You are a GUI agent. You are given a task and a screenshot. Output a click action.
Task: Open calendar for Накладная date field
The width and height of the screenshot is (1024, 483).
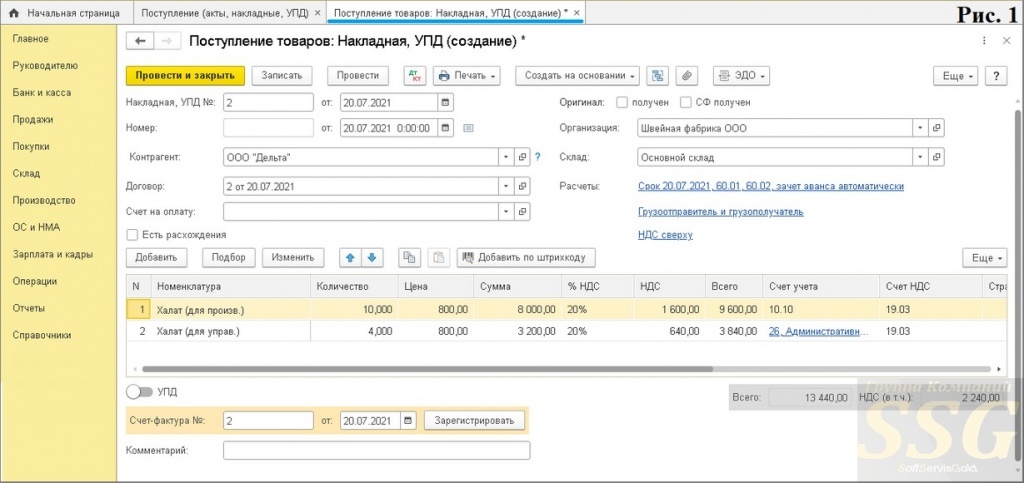[445, 102]
